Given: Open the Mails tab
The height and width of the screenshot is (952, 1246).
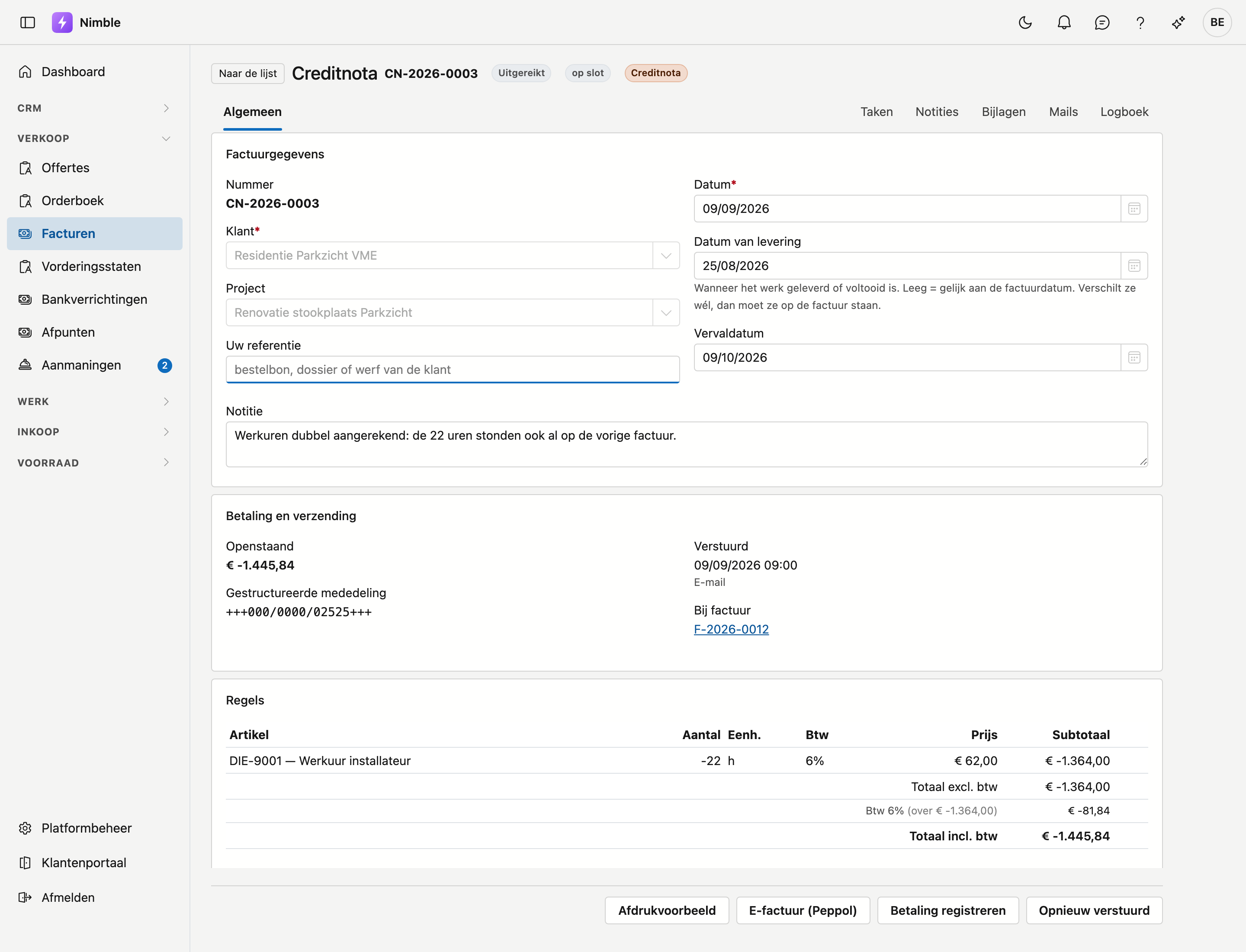Looking at the screenshot, I should tap(1063, 112).
